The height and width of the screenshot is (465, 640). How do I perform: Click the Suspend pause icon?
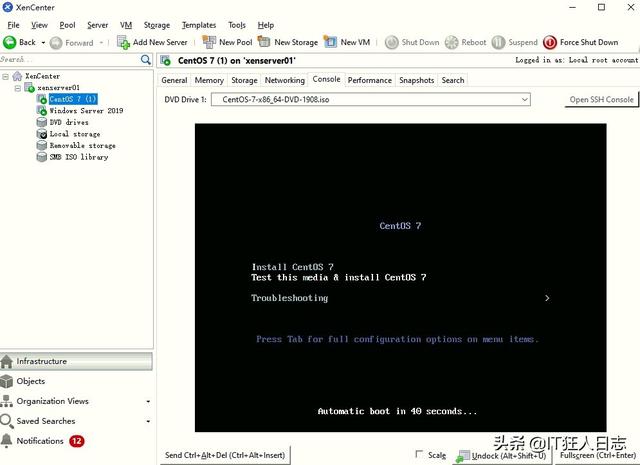(498, 42)
